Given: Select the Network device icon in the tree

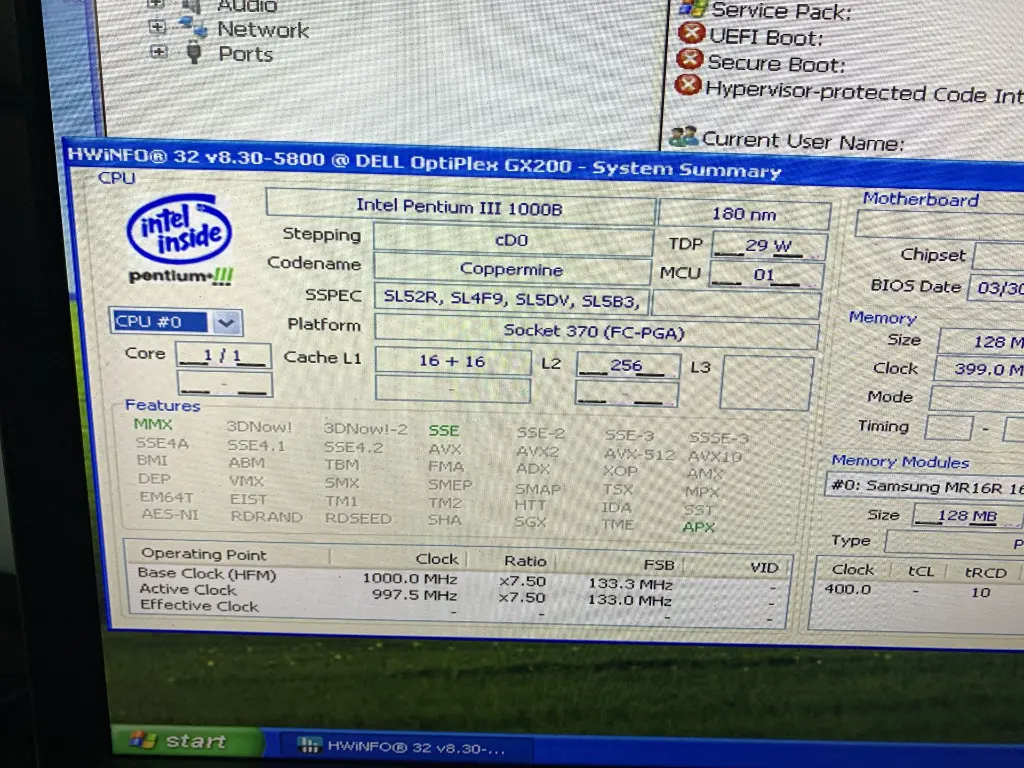Looking at the screenshot, I should (x=193, y=27).
